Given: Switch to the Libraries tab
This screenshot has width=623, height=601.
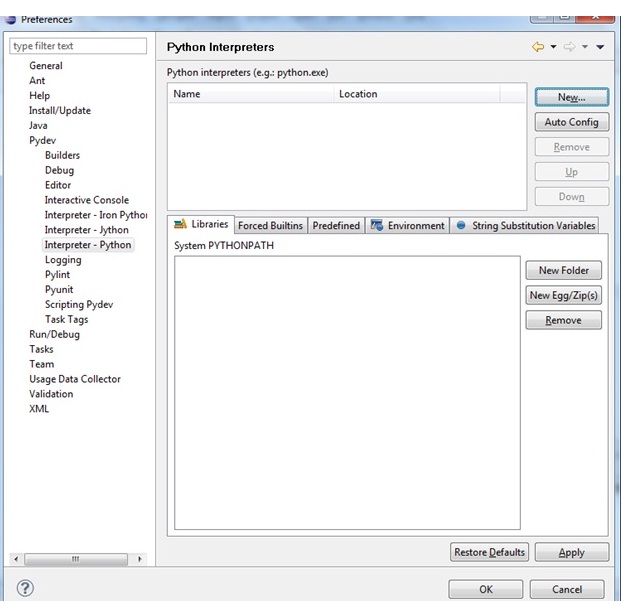Looking at the screenshot, I should pyautogui.click(x=201, y=225).
